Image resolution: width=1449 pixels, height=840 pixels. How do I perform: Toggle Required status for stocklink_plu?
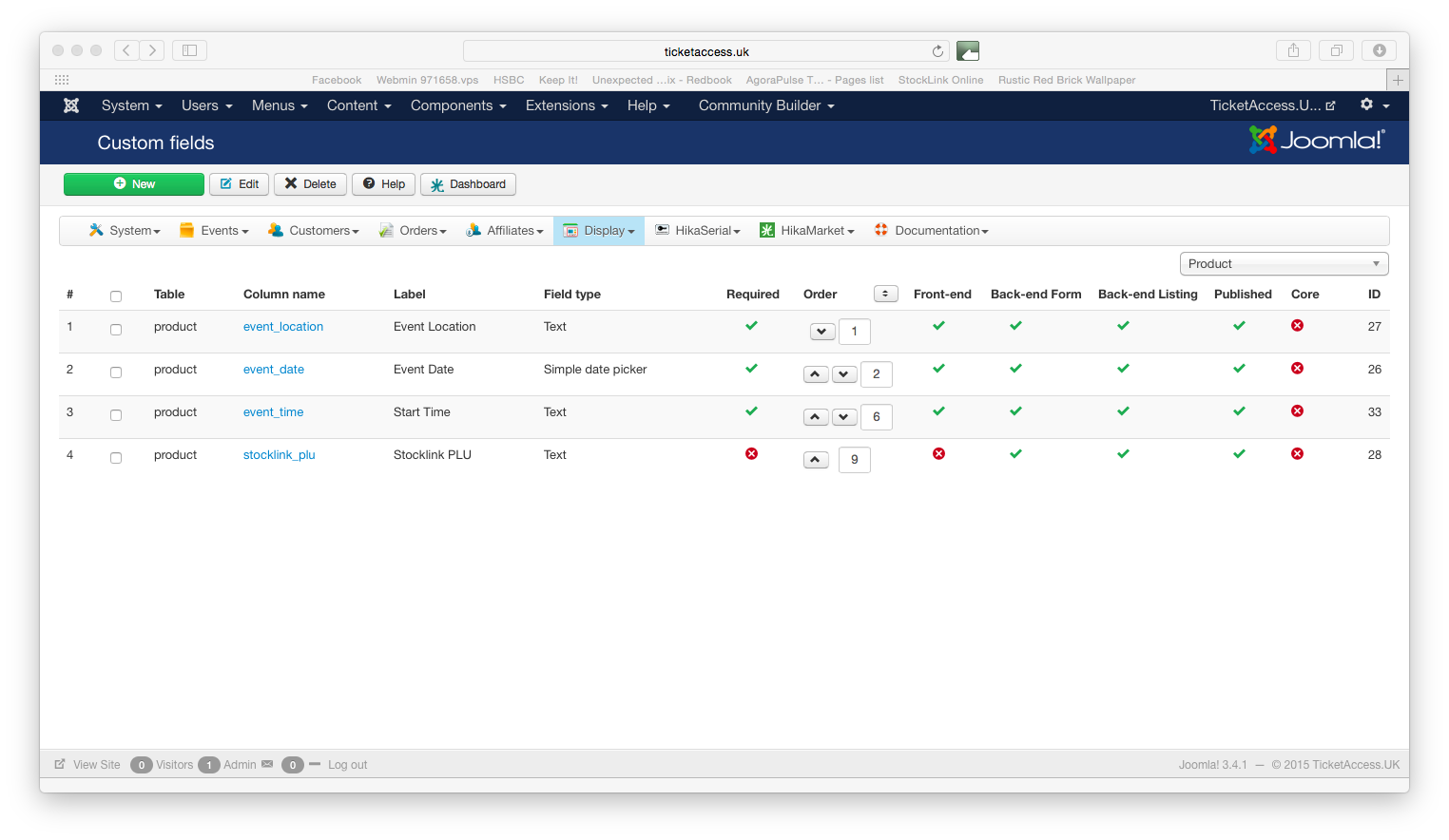(751, 454)
